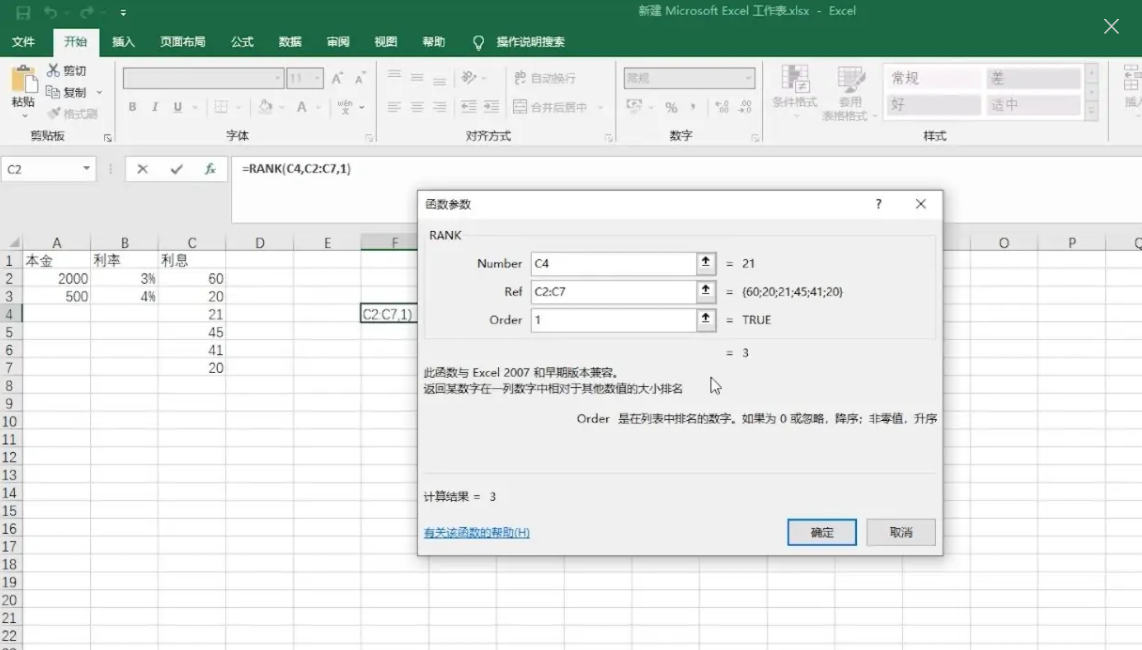Click the fill color paint bucket
The height and width of the screenshot is (650, 1142).
[x=264, y=107]
